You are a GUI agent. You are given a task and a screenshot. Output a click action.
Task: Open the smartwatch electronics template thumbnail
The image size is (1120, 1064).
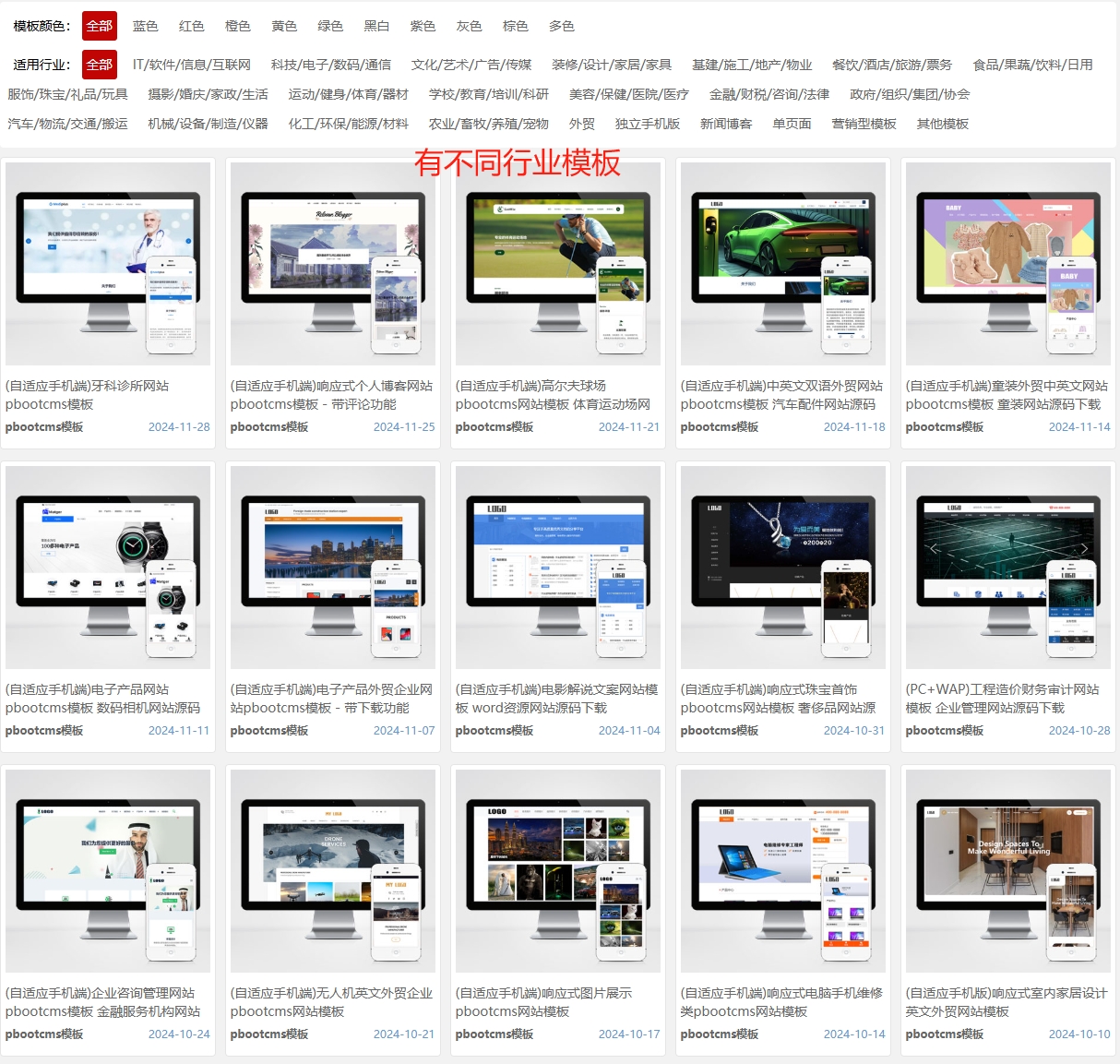(x=108, y=568)
